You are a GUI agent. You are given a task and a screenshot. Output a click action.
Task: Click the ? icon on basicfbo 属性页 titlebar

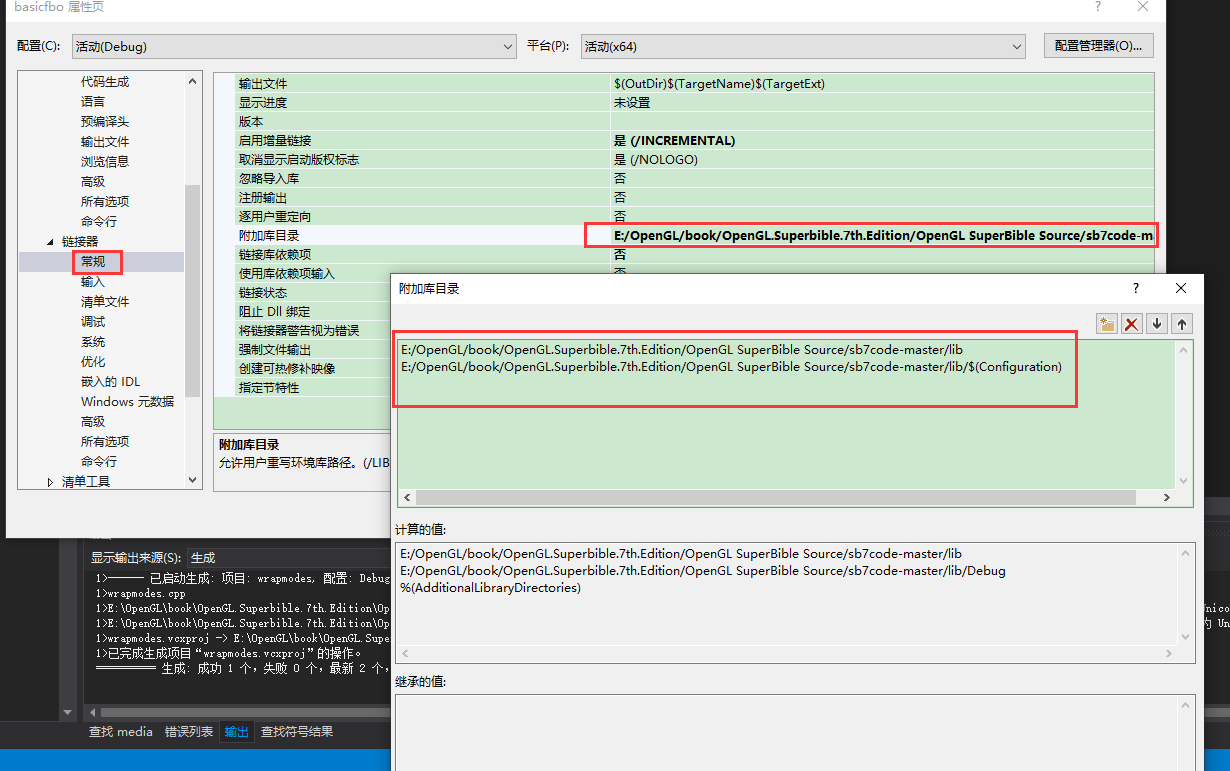(1097, 8)
